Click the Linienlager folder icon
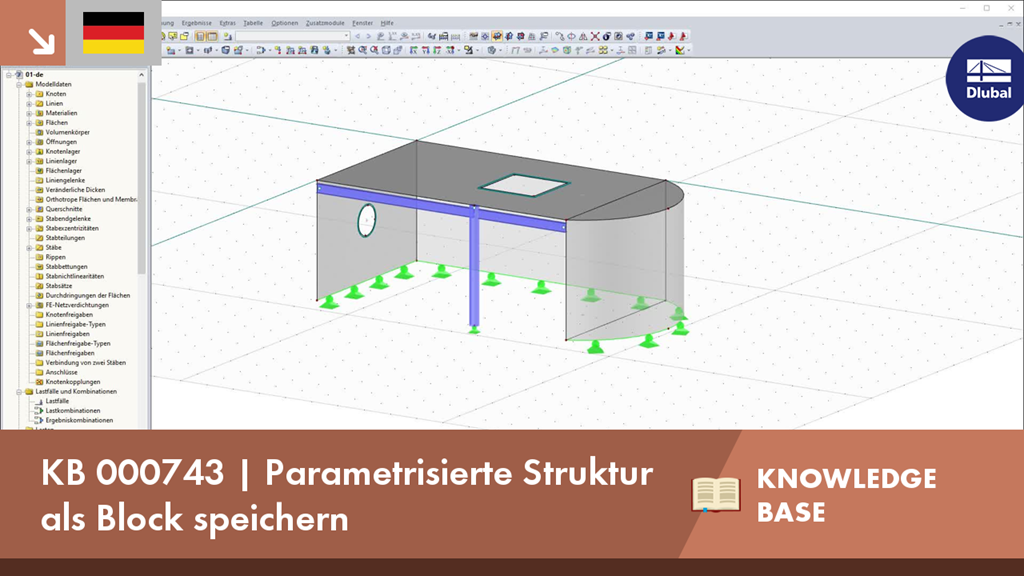The width and height of the screenshot is (1024, 576). point(39,161)
